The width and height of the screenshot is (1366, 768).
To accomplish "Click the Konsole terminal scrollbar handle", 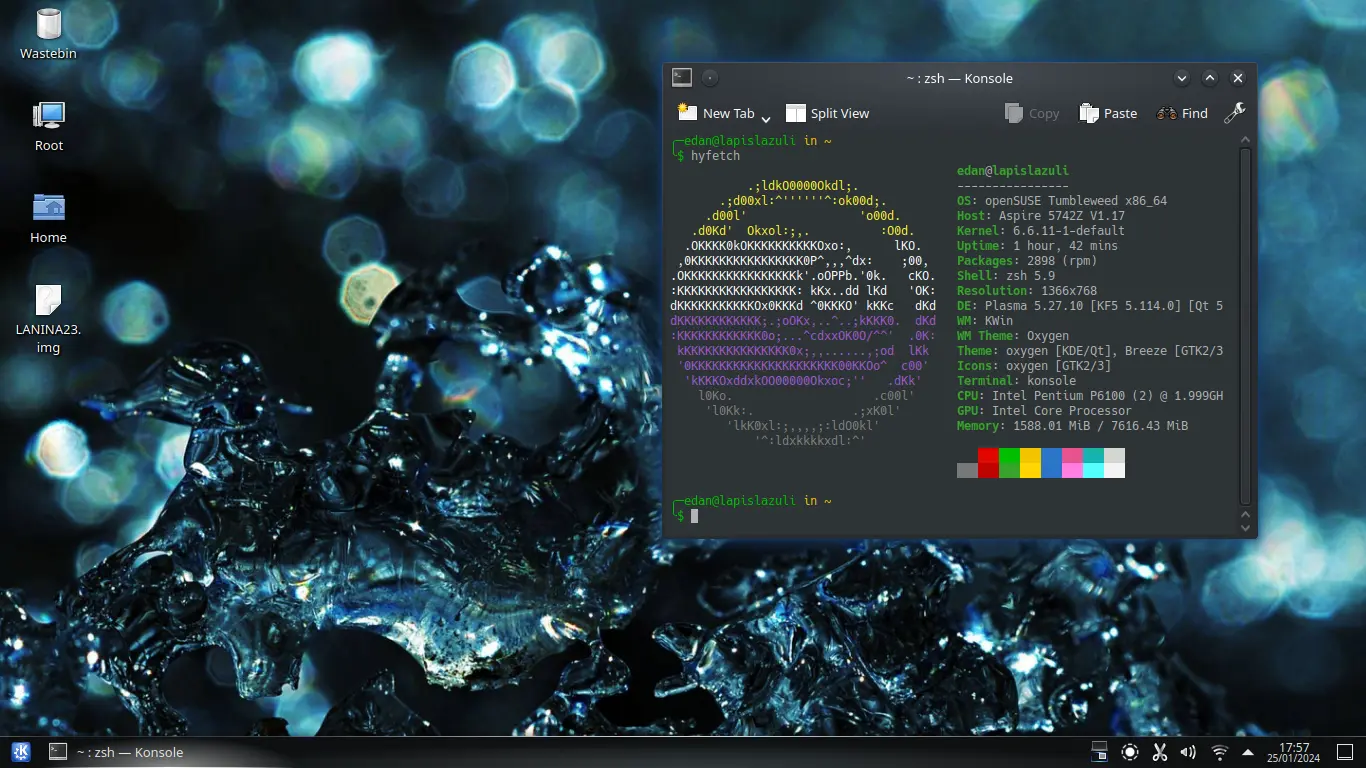I will [1245, 326].
